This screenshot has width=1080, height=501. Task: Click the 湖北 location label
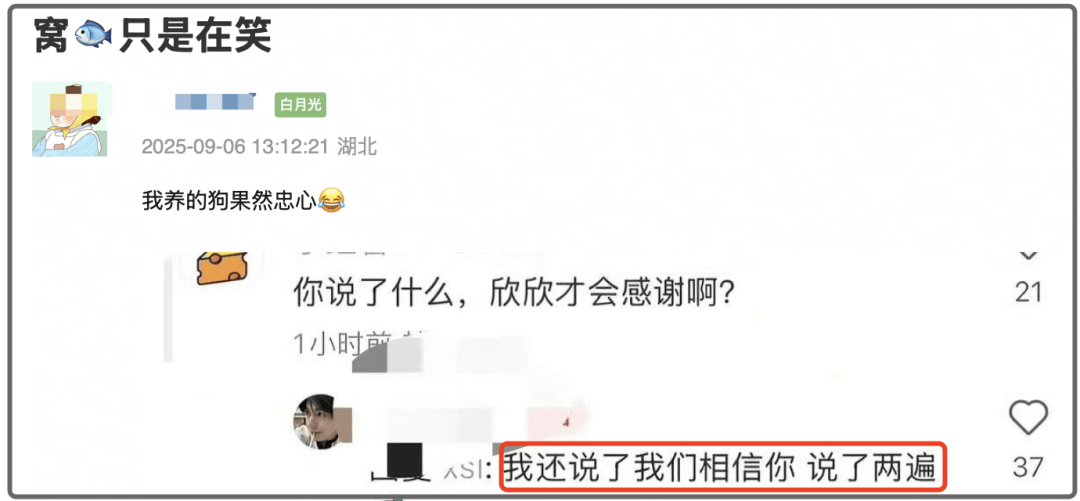(x=357, y=147)
